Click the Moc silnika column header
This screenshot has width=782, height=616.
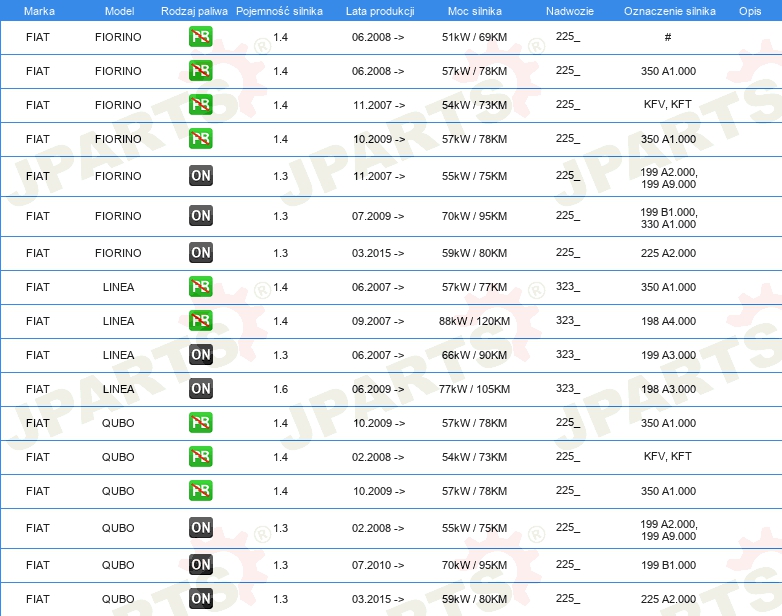coord(474,11)
